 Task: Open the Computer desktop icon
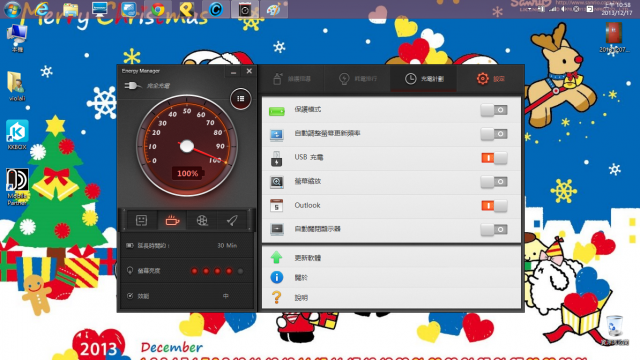pyautogui.click(x=17, y=38)
